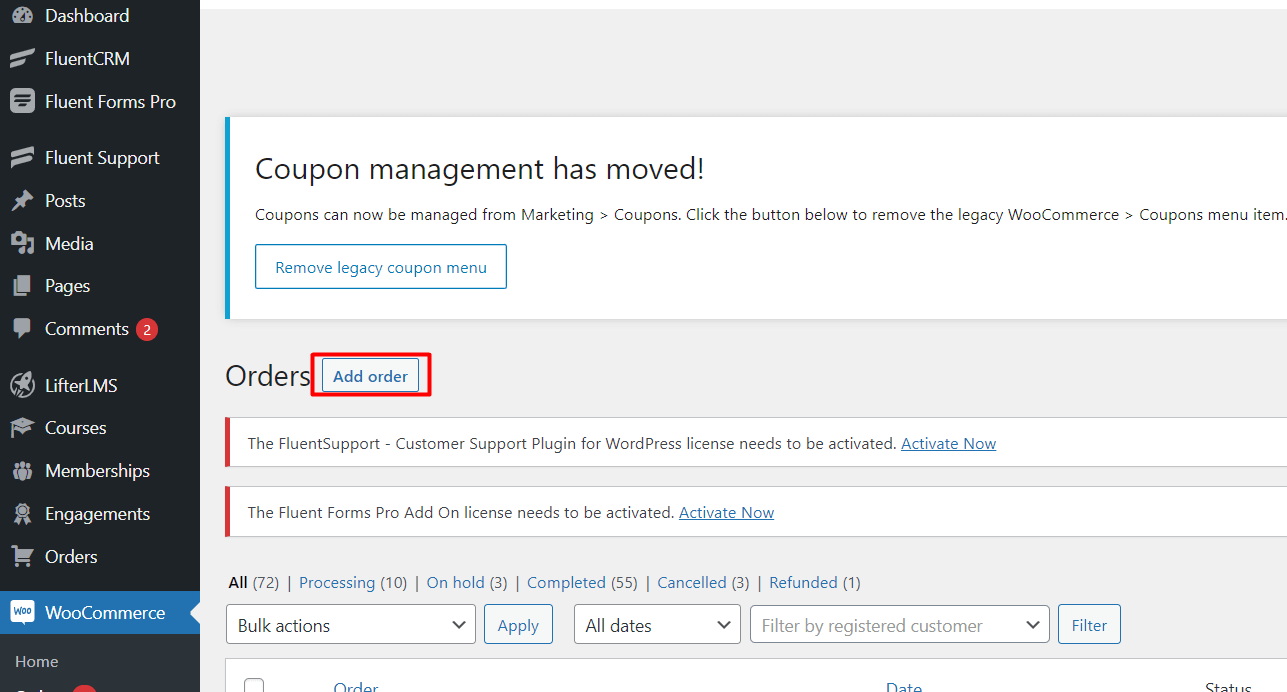The image size is (1287, 692).
Task: Sort by the Date column header
Action: pos(904,686)
